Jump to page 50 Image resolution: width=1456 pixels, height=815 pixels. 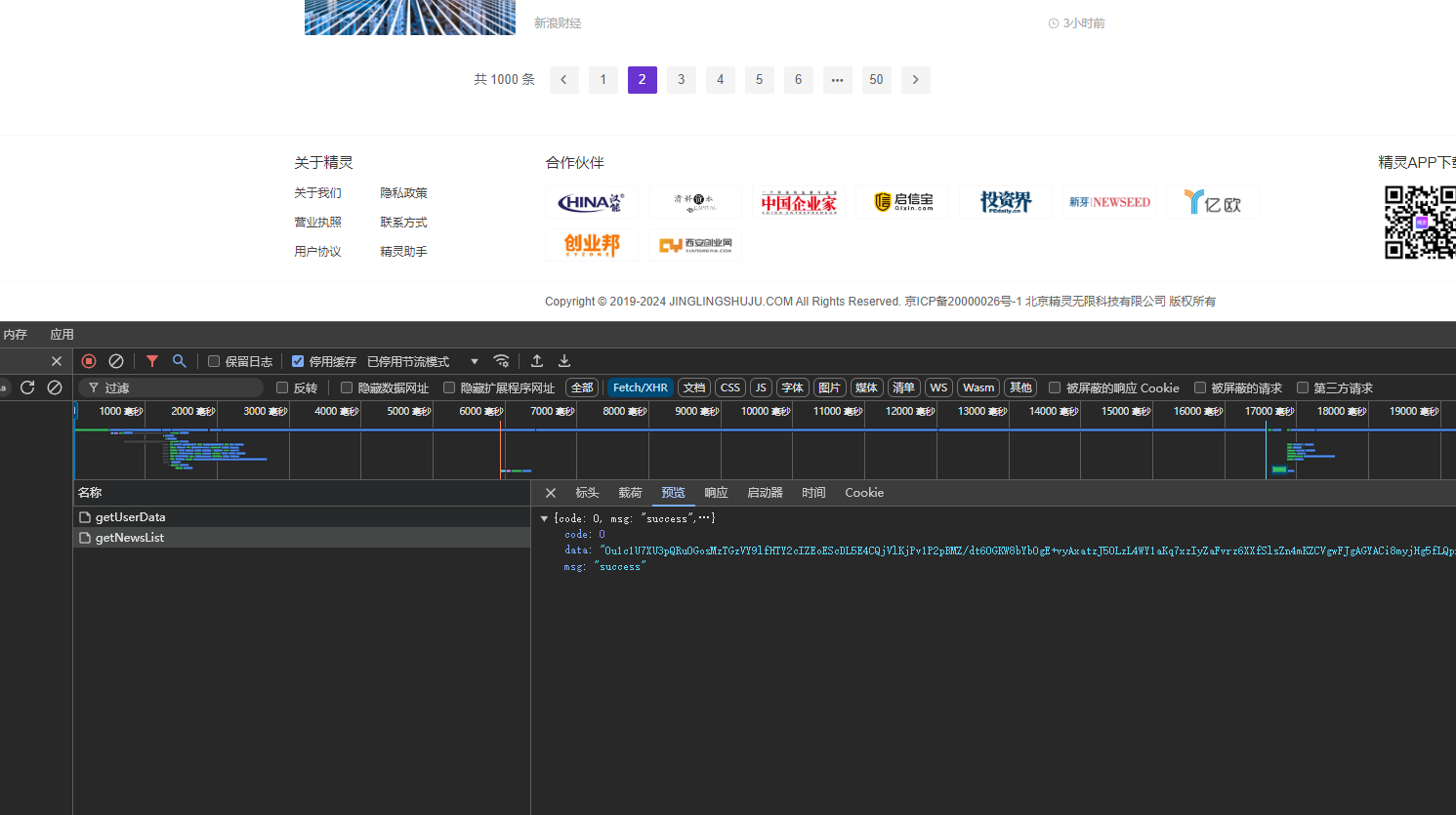[x=877, y=80]
